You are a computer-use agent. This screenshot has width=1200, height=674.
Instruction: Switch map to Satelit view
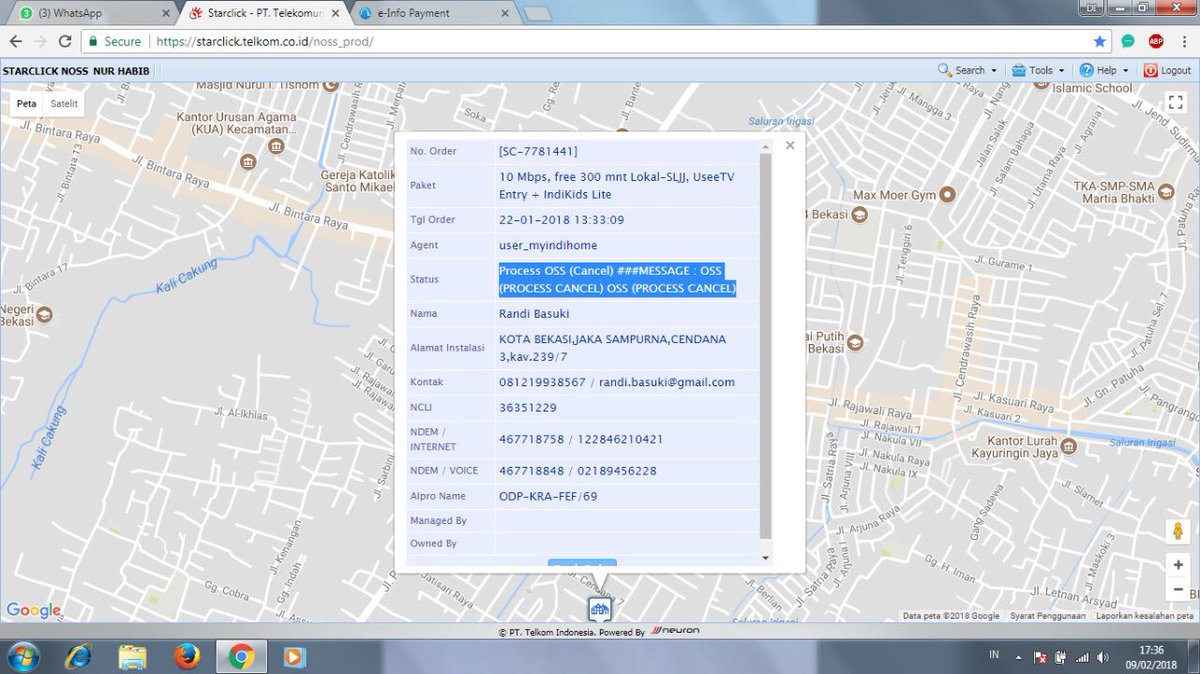64,103
